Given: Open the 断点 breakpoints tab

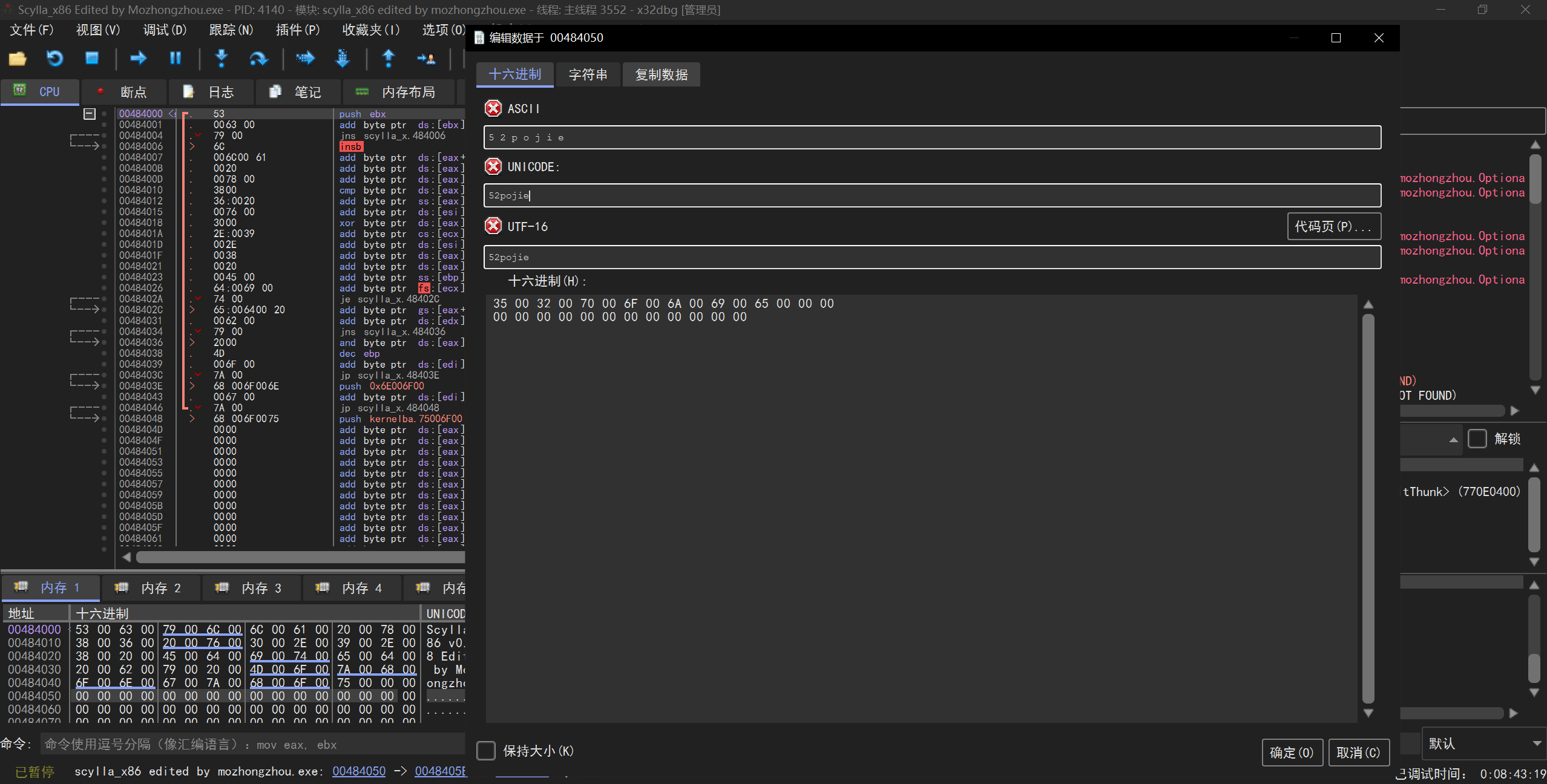Looking at the screenshot, I should pos(123,92).
